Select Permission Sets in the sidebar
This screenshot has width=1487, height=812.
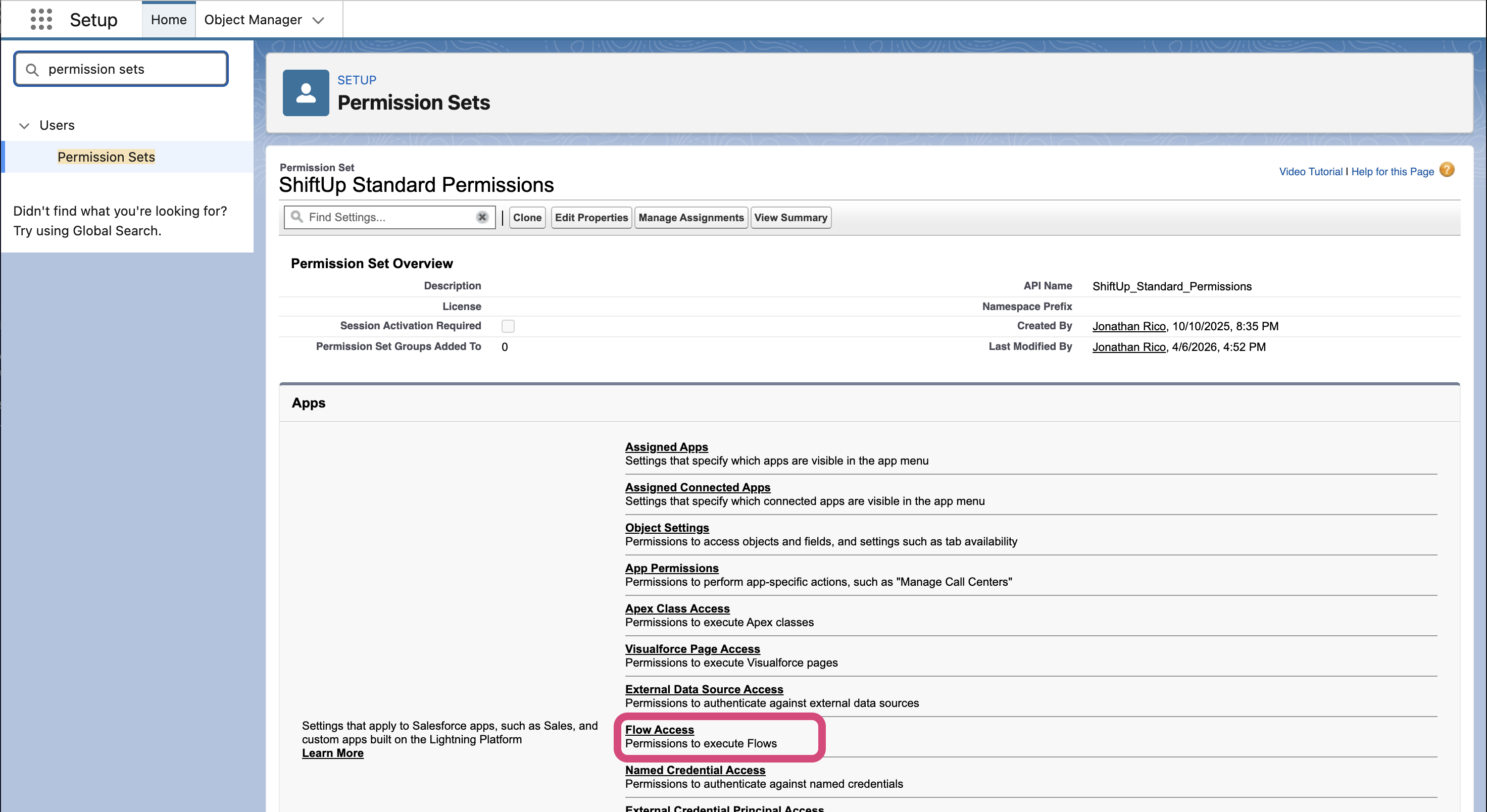click(x=106, y=157)
